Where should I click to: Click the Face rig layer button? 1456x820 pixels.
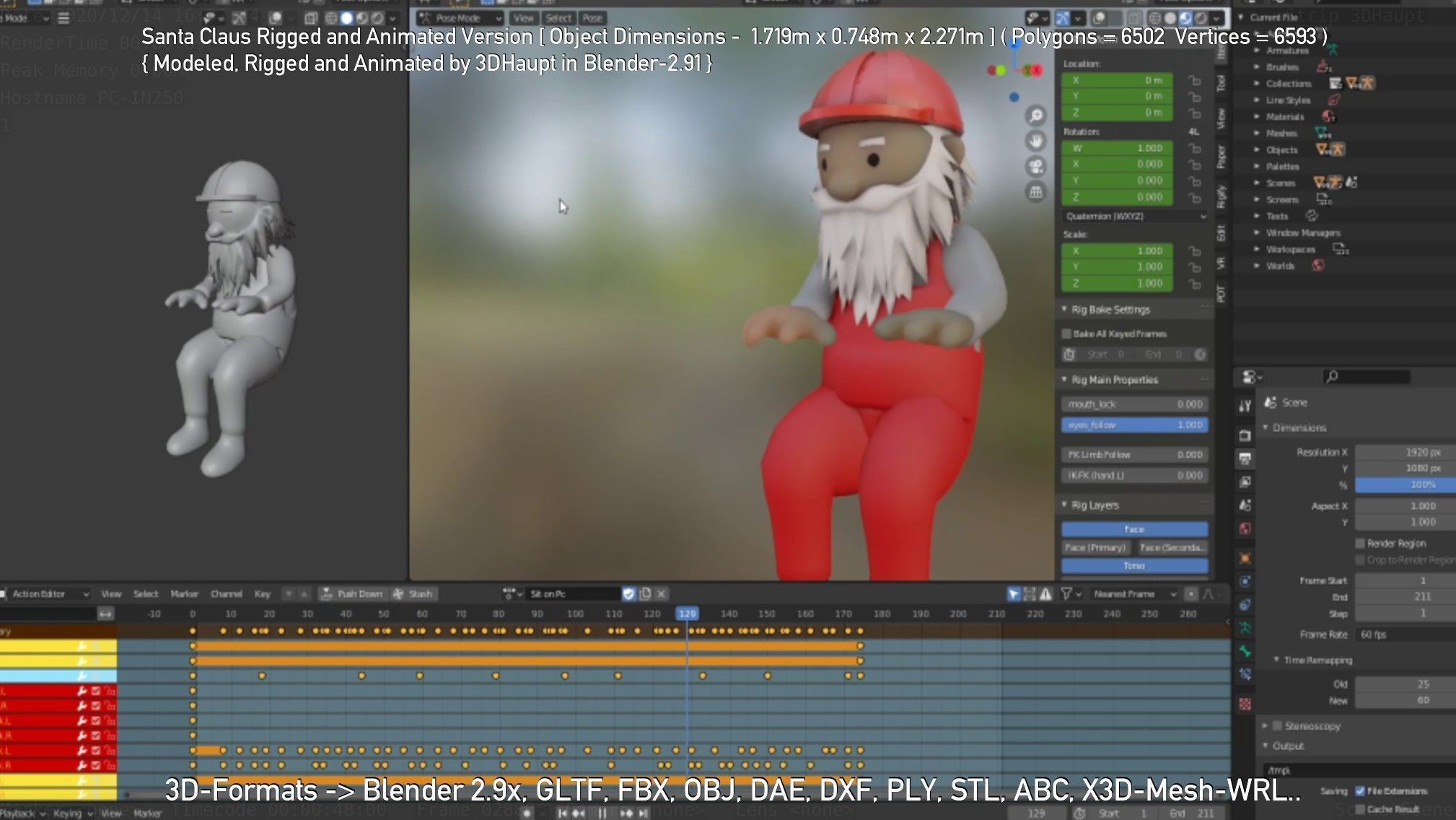click(x=1135, y=529)
